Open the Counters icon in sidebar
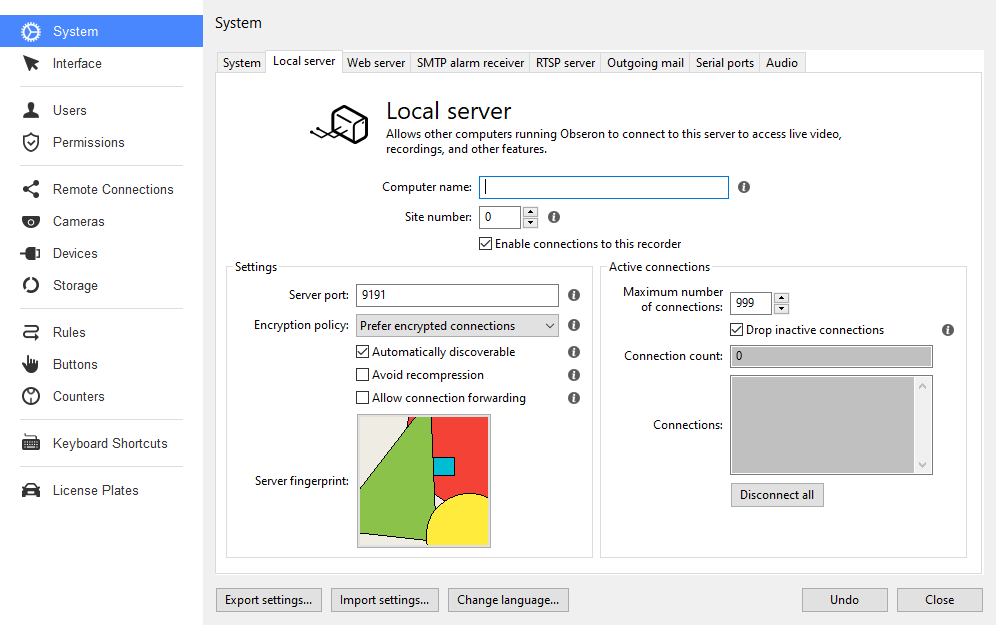The height and width of the screenshot is (625, 996). [30, 396]
